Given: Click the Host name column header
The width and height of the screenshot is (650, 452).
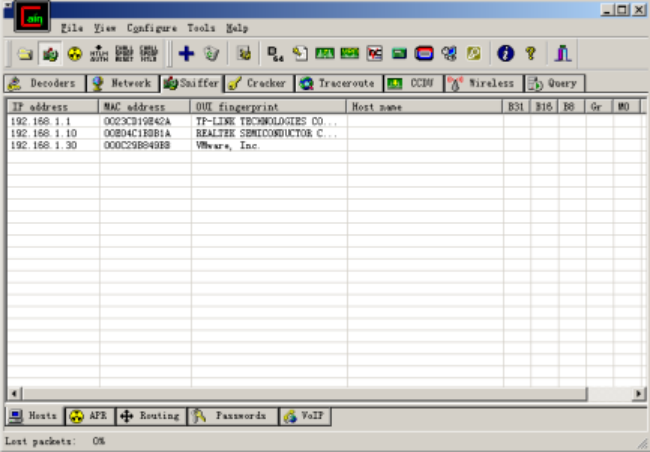Looking at the screenshot, I should 424,107.
